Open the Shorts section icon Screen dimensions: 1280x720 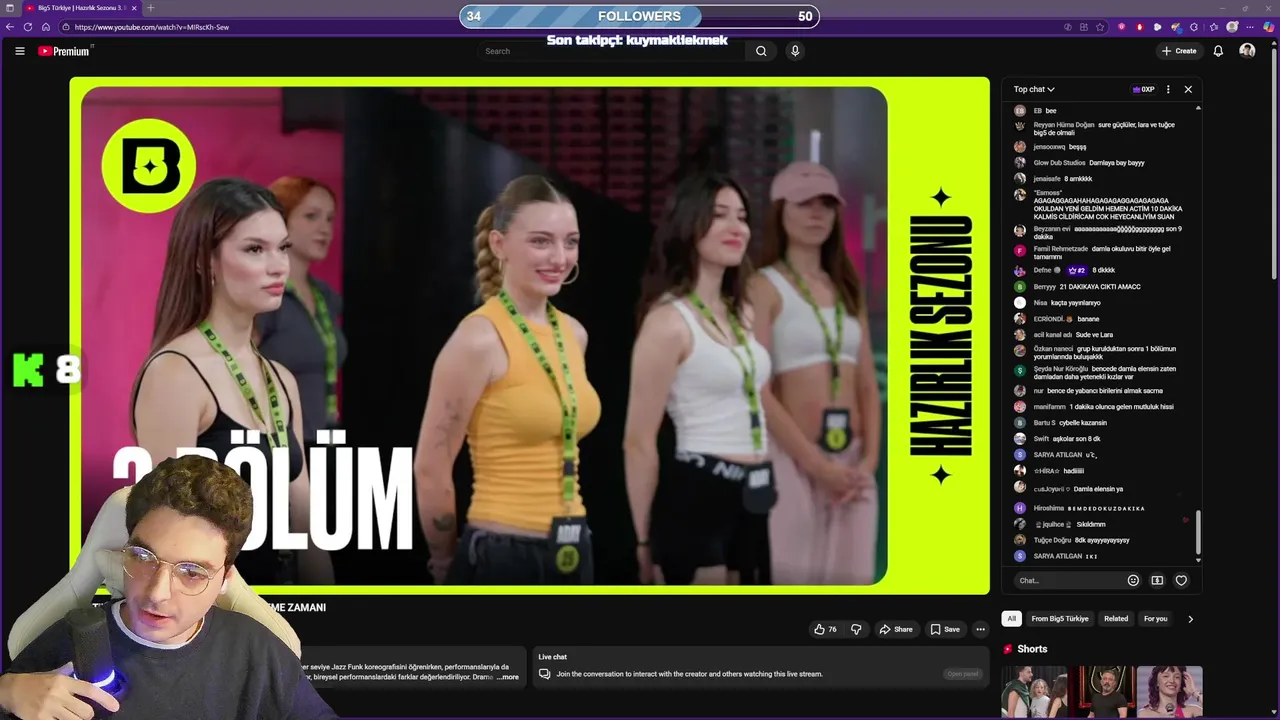coord(1008,649)
